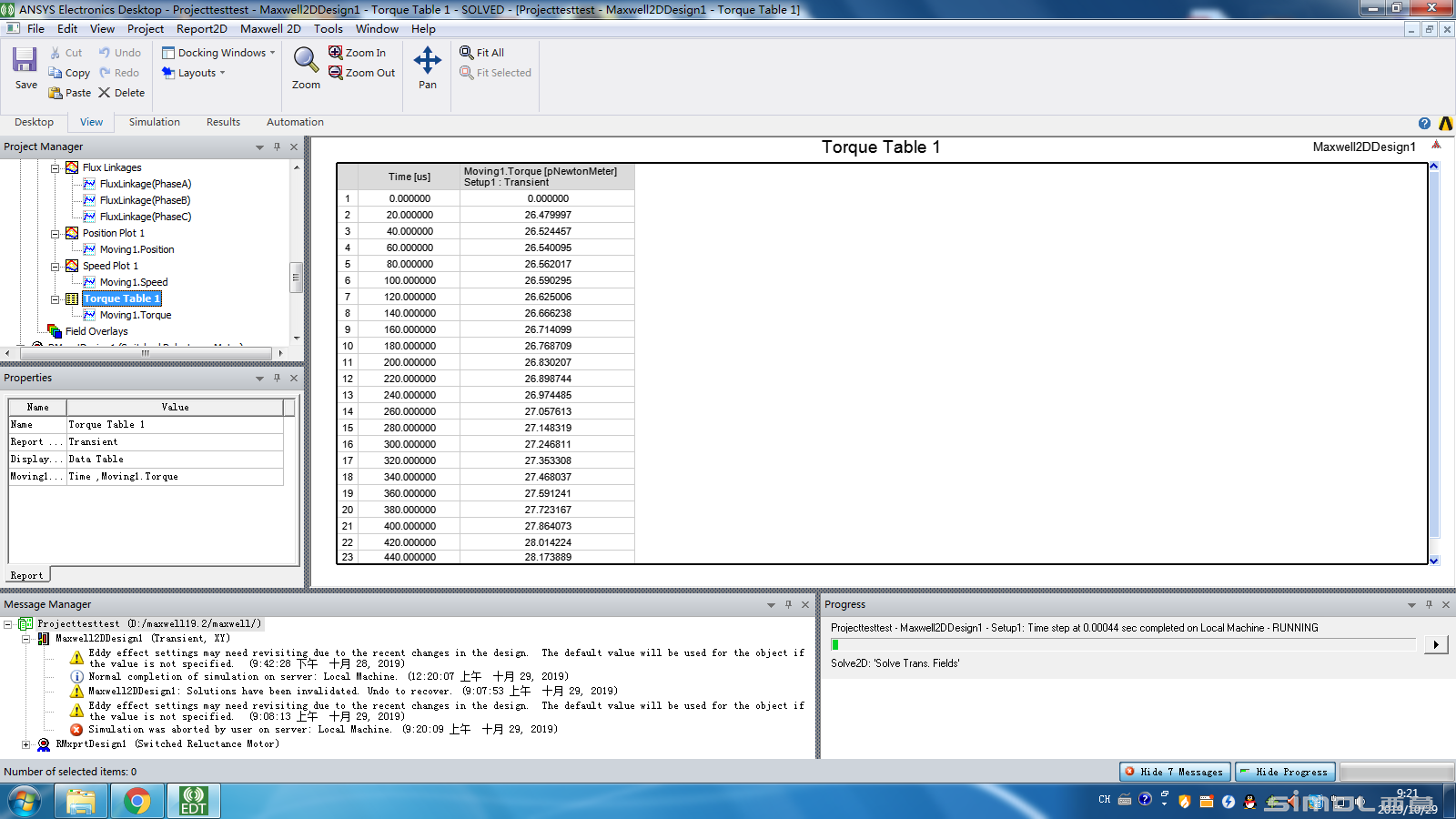This screenshot has height=819, width=1456.
Task: Open the Tools menu
Action: point(329,29)
